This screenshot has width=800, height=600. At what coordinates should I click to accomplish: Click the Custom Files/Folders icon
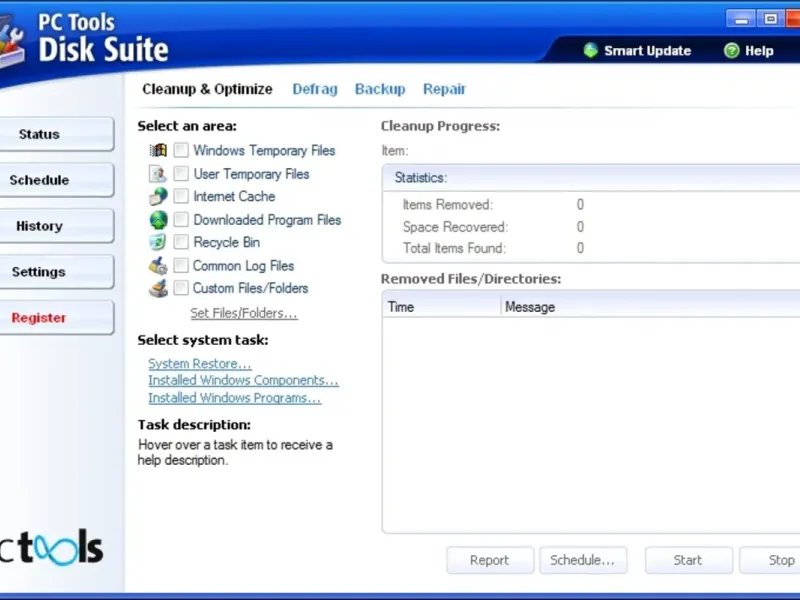click(x=158, y=288)
